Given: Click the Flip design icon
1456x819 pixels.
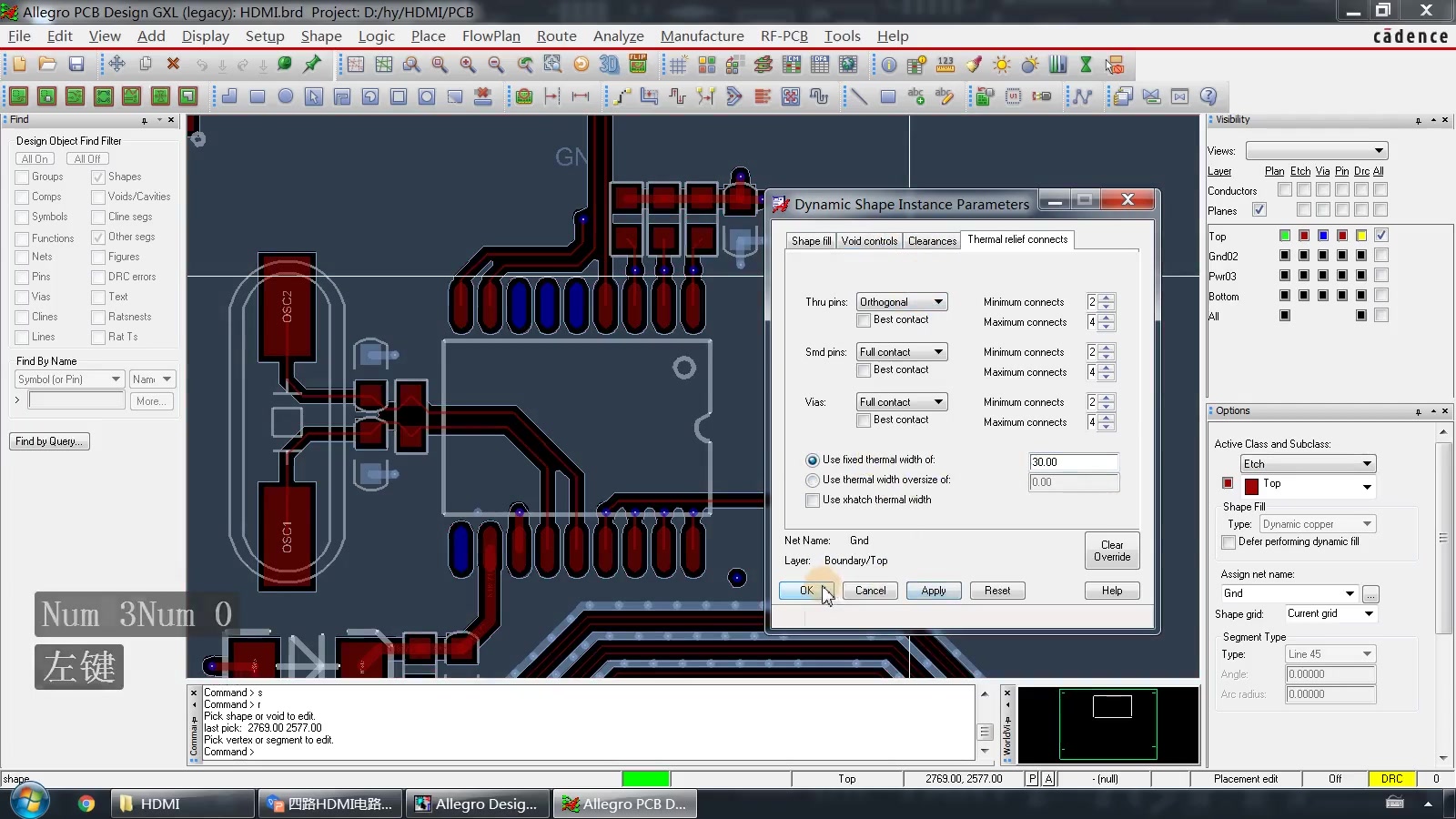Looking at the screenshot, I should (x=638, y=65).
